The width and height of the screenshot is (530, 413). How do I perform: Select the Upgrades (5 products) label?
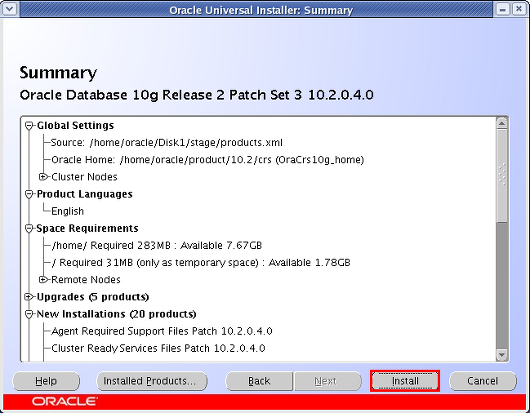point(93,297)
